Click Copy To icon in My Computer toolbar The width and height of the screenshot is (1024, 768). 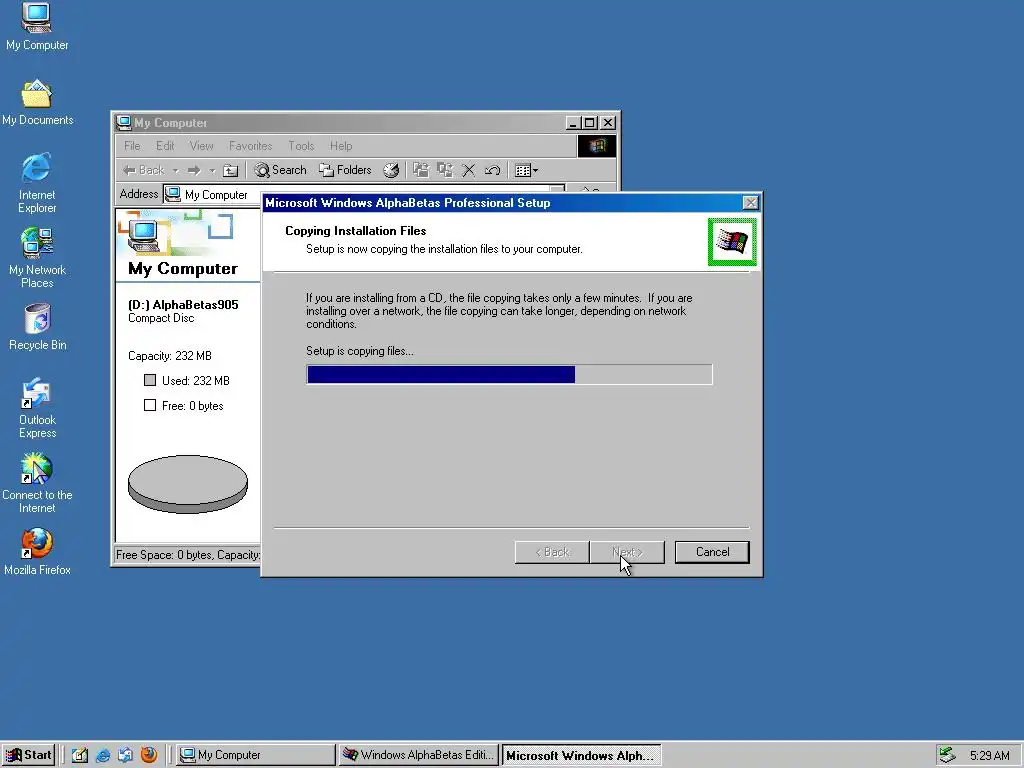tap(445, 170)
